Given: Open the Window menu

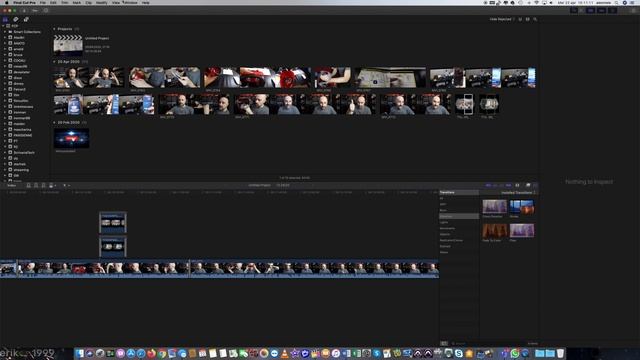Looking at the screenshot, I should pyautogui.click(x=131, y=2).
